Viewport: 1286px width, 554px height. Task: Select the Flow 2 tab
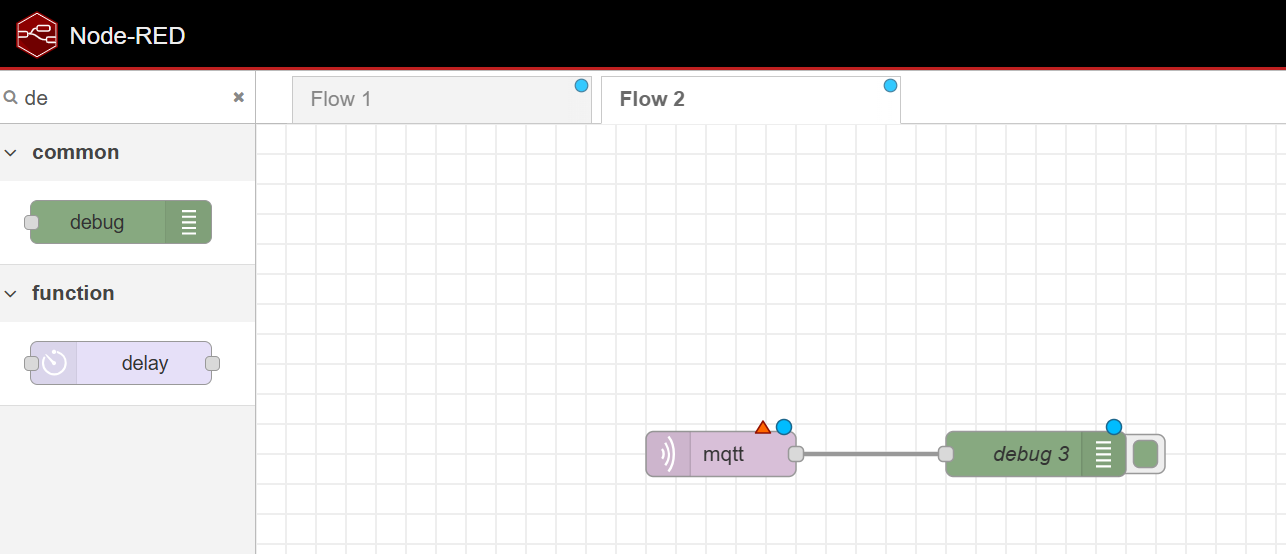750,99
